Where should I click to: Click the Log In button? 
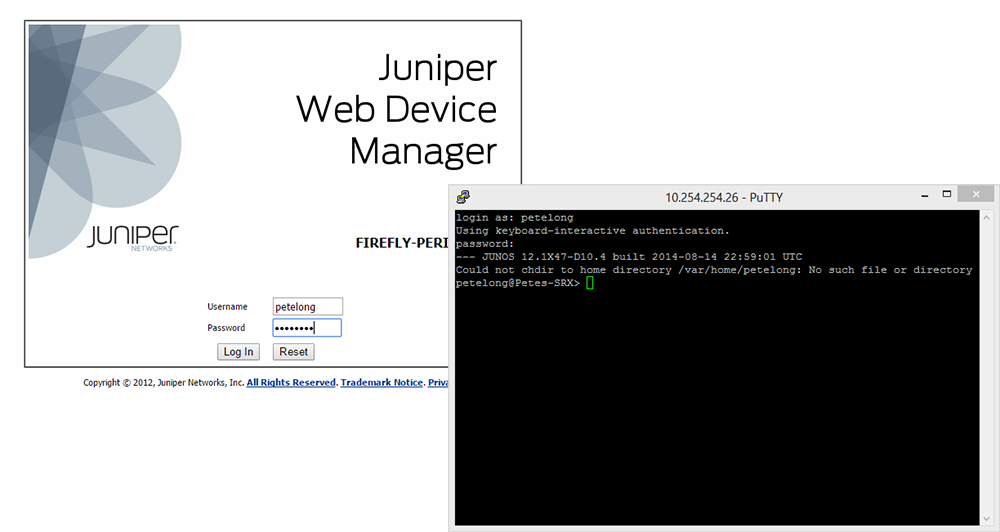coord(238,352)
